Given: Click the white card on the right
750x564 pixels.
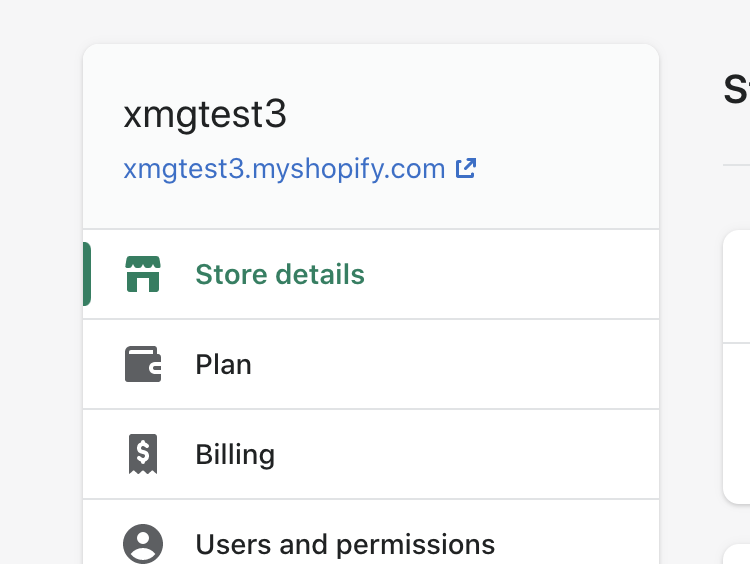Looking at the screenshot, I should 737,367.
